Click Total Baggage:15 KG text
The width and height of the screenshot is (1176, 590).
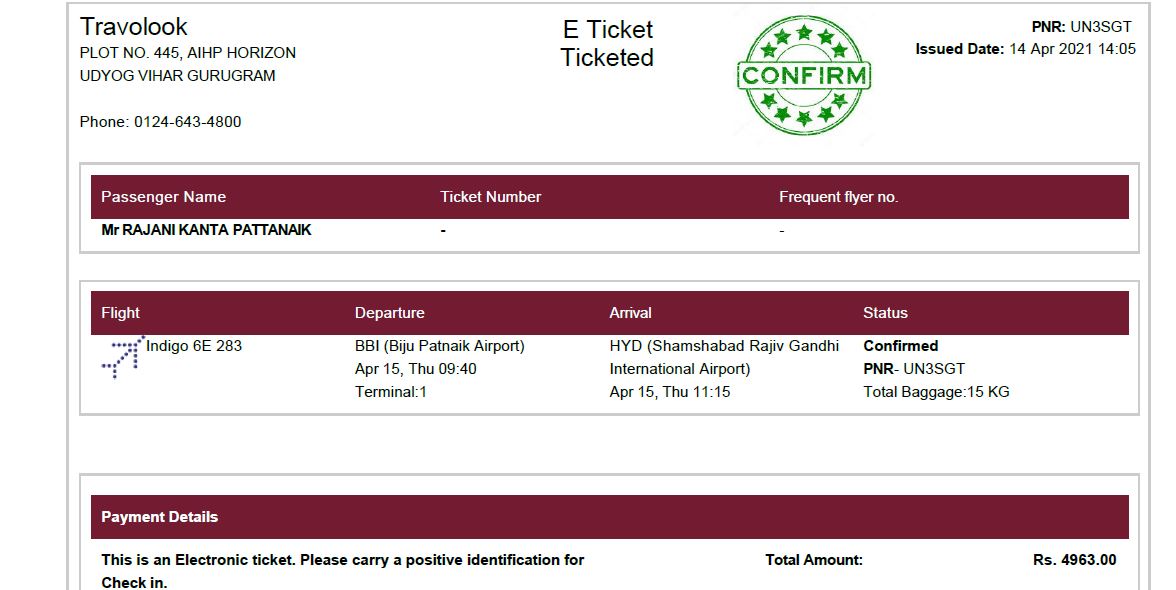936,392
